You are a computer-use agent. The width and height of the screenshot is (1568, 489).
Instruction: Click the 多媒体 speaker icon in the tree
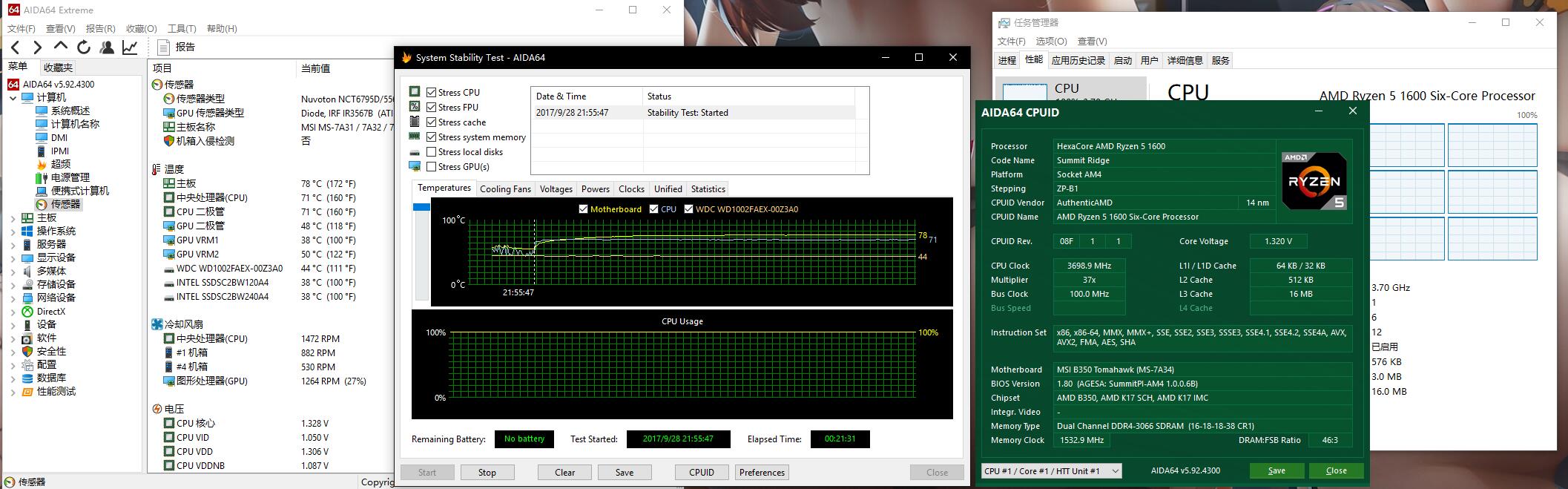coord(27,272)
